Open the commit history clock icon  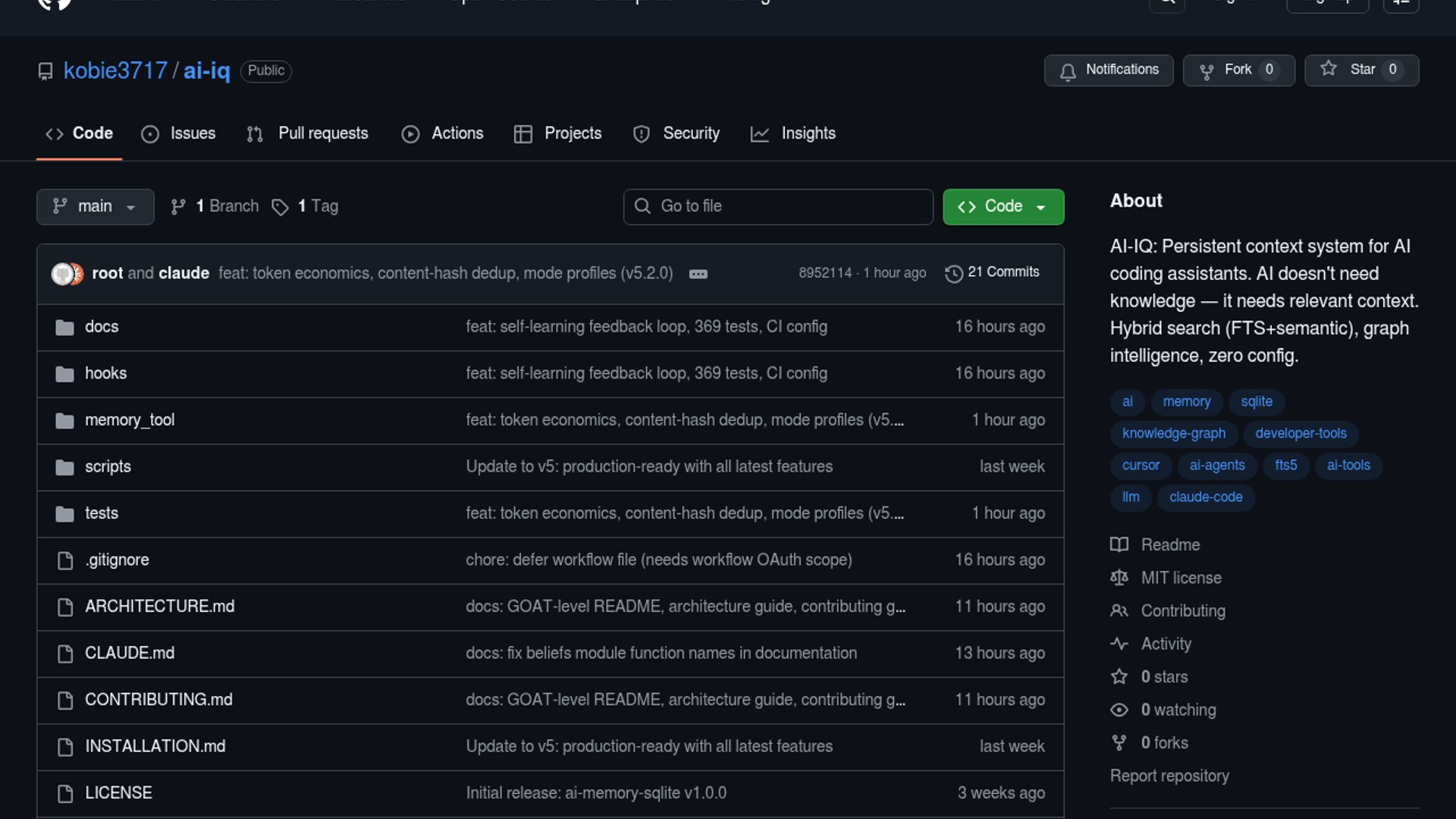point(953,273)
